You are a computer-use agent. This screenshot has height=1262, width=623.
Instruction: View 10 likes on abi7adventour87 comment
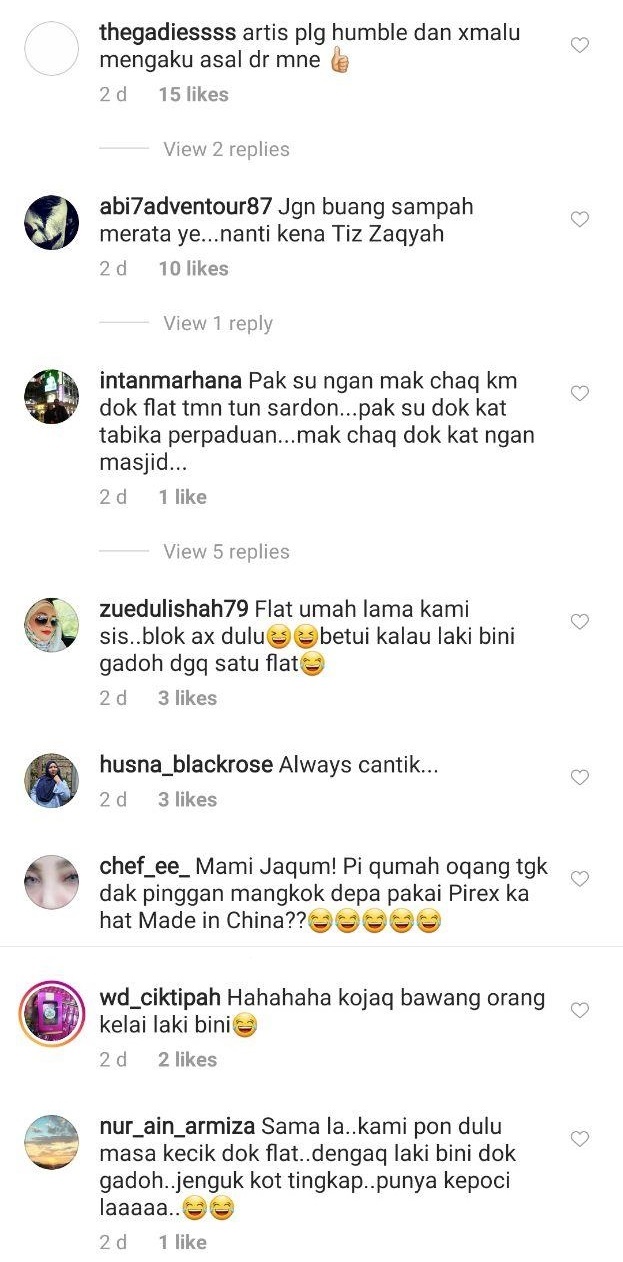tap(194, 269)
